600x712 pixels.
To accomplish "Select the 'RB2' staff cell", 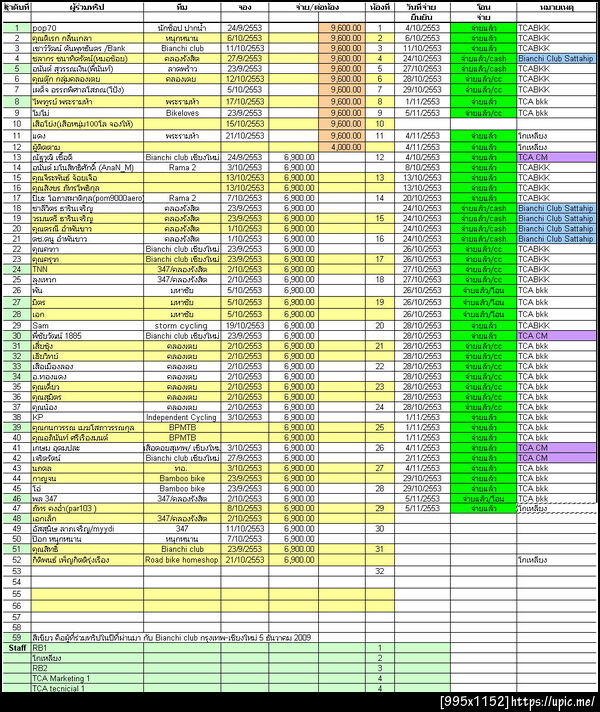I will tap(87, 668).
